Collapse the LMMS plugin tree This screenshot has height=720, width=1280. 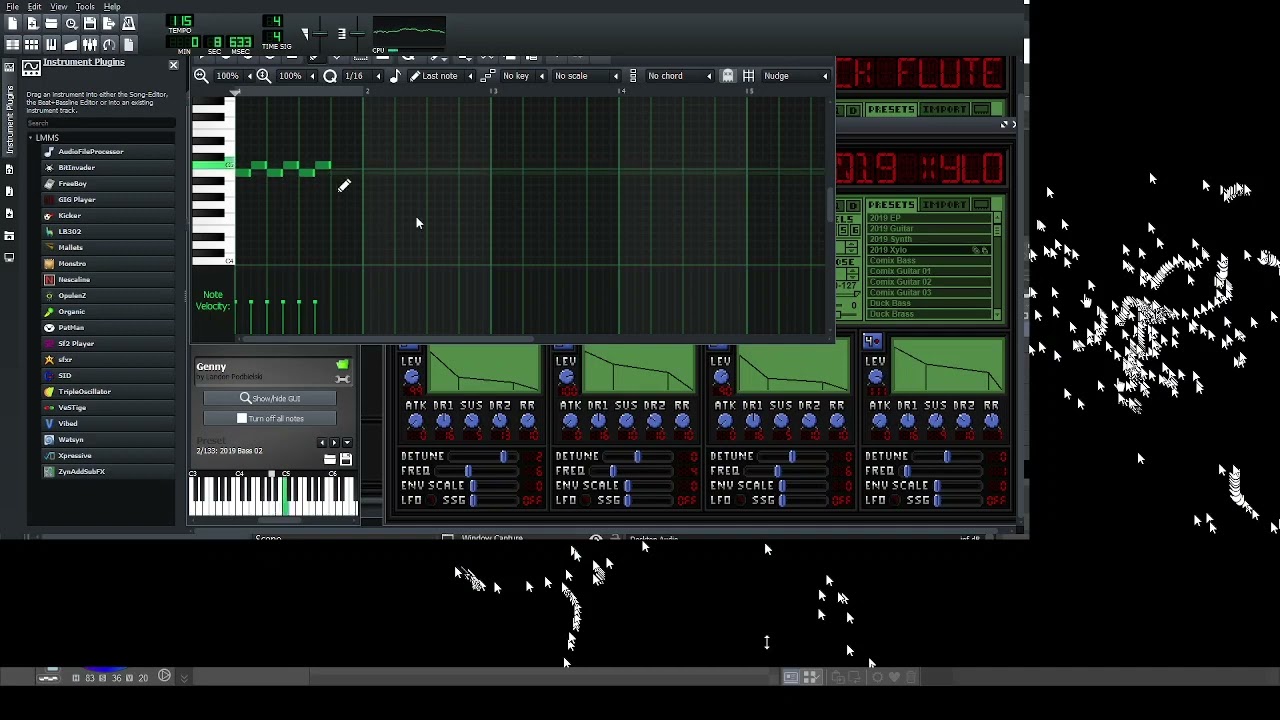click(30, 137)
